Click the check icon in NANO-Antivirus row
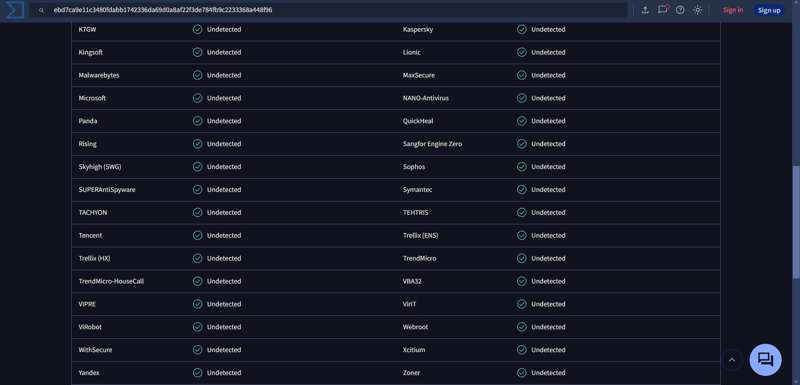Screen dimensions: 800x385 coord(521,98)
